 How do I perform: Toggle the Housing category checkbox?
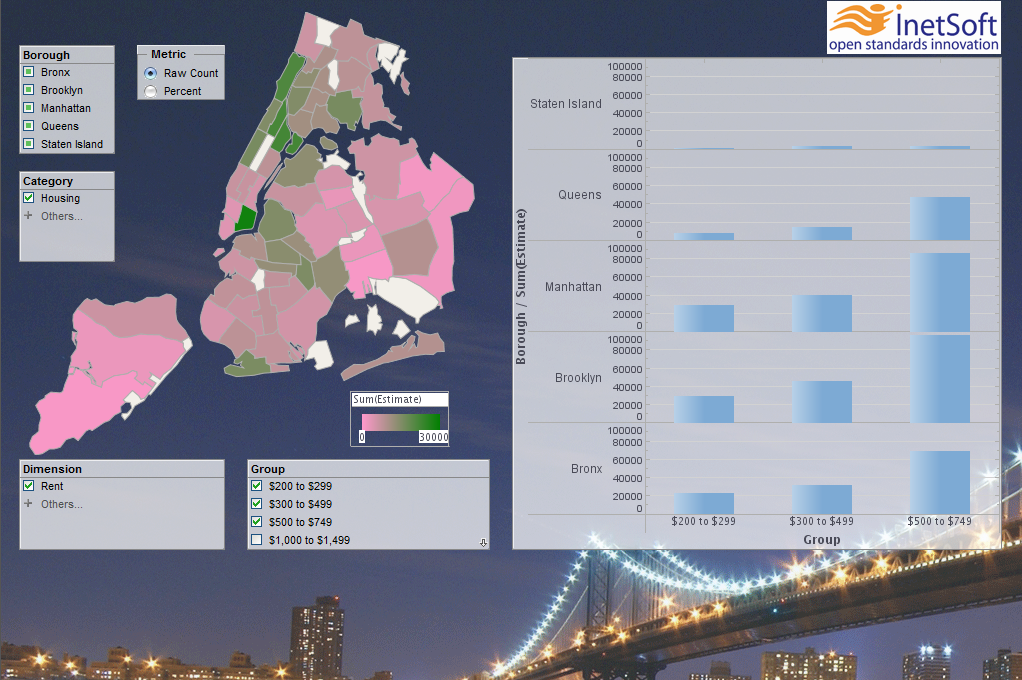[x=29, y=198]
